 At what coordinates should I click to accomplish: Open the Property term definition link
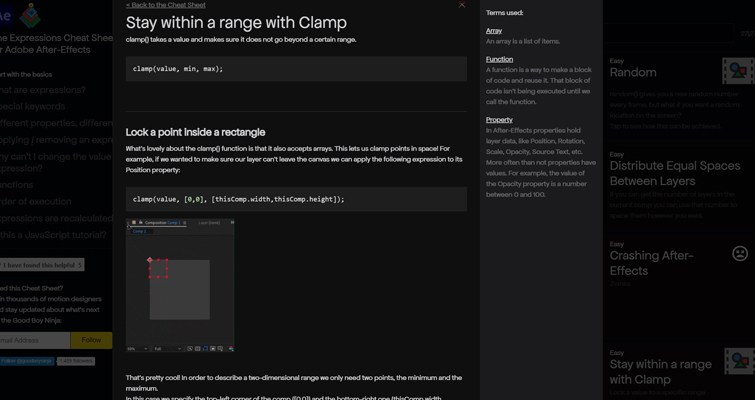coord(499,119)
